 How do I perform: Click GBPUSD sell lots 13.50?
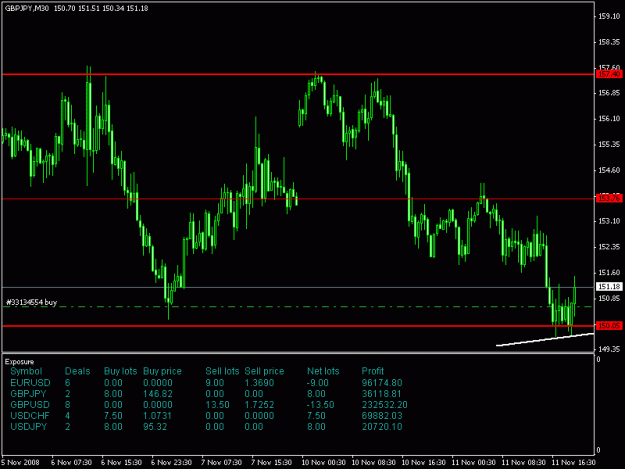coord(217,405)
